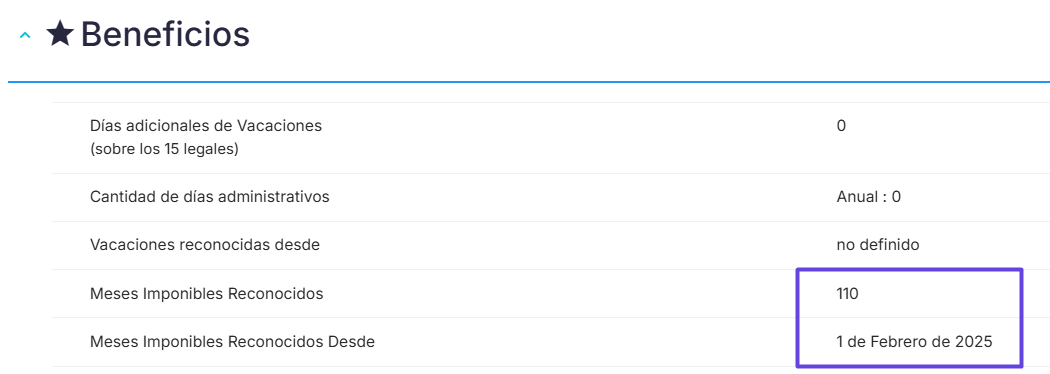Screen dimensions: 1050x374
Task: Click the blue divider under Beneficios
Action: pos(529,82)
